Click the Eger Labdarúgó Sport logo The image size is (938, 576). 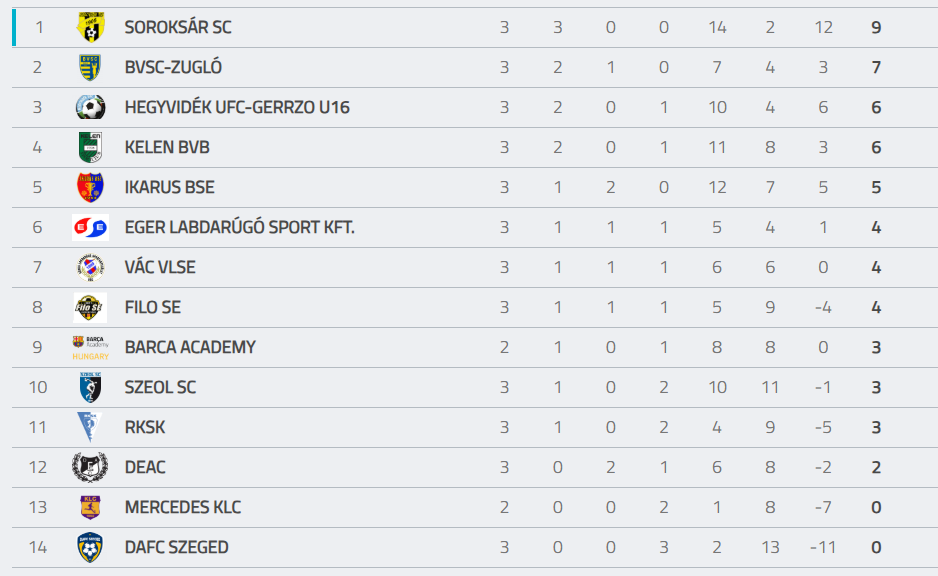tap(90, 227)
